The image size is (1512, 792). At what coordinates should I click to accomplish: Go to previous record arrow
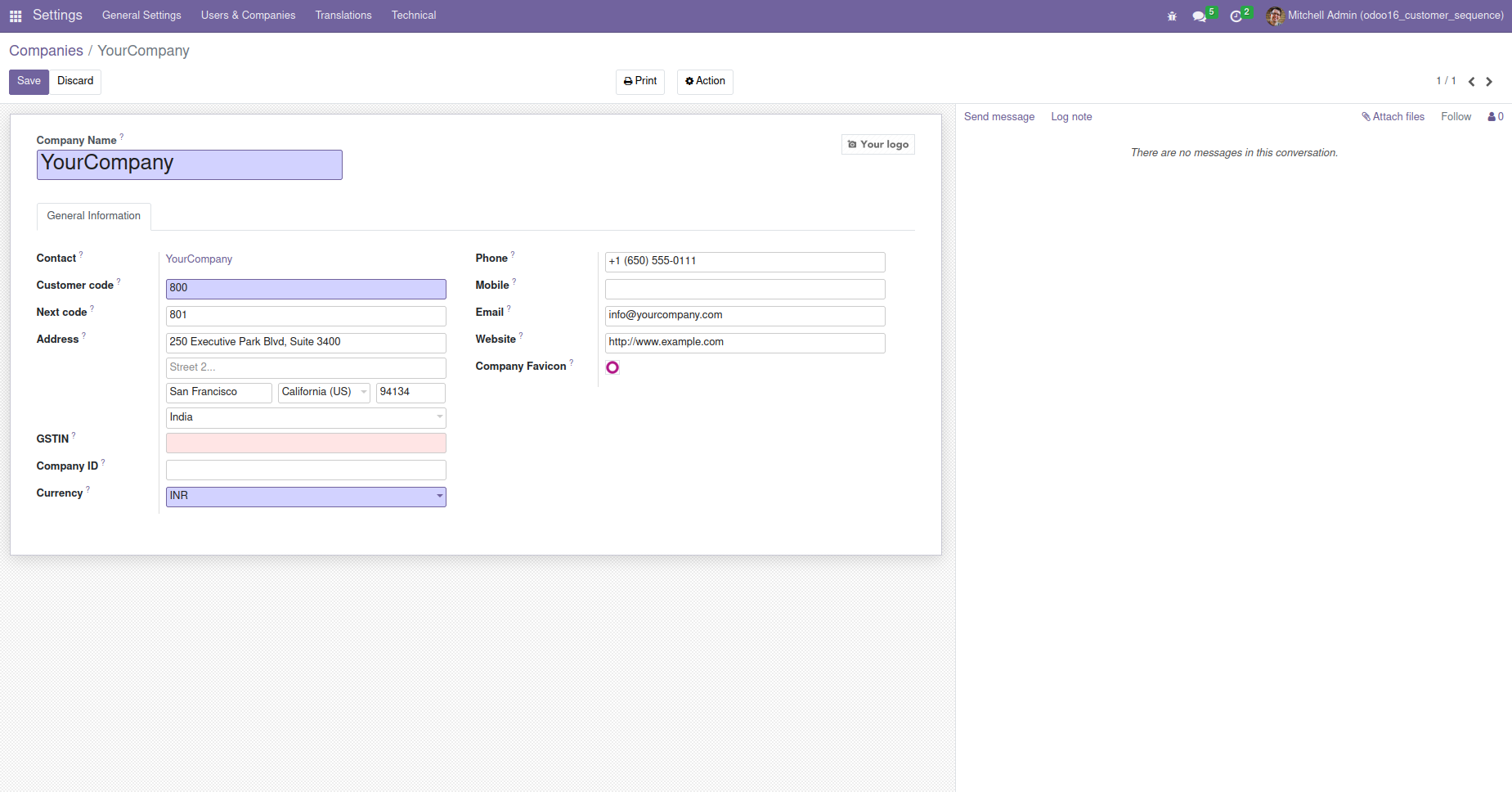(1471, 82)
